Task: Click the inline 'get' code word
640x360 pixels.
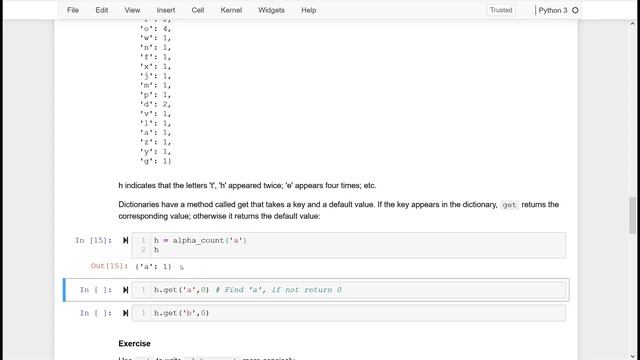Action: pyautogui.click(x=509, y=205)
